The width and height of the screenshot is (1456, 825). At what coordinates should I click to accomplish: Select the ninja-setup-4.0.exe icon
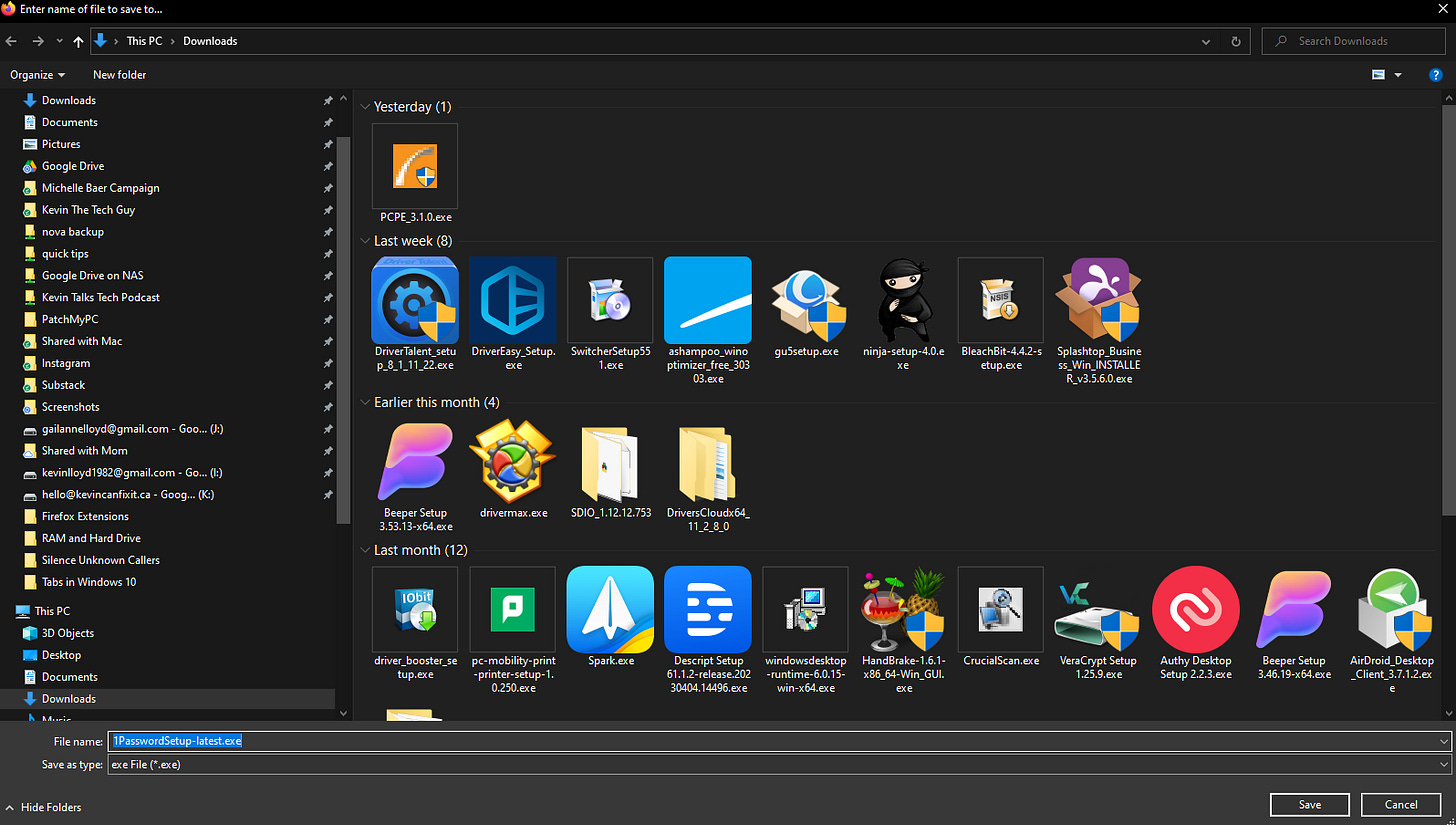[x=903, y=300]
